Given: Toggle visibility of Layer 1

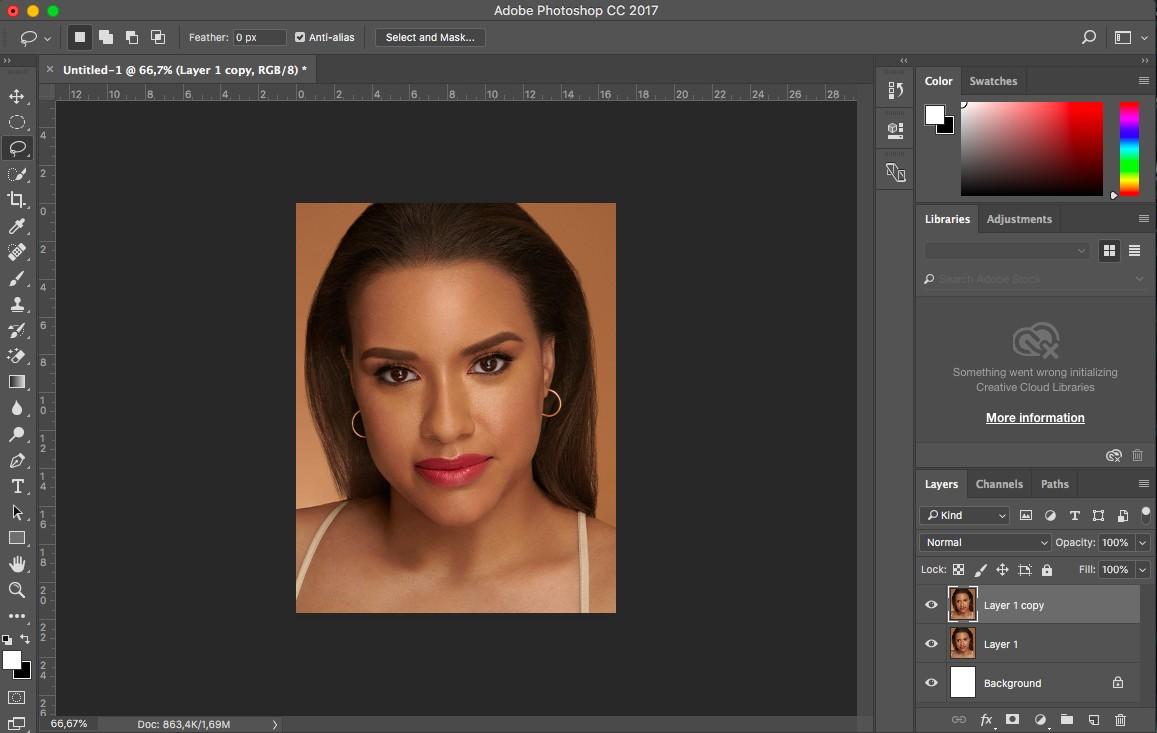Looking at the screenshot, I should tap(931, 643).
